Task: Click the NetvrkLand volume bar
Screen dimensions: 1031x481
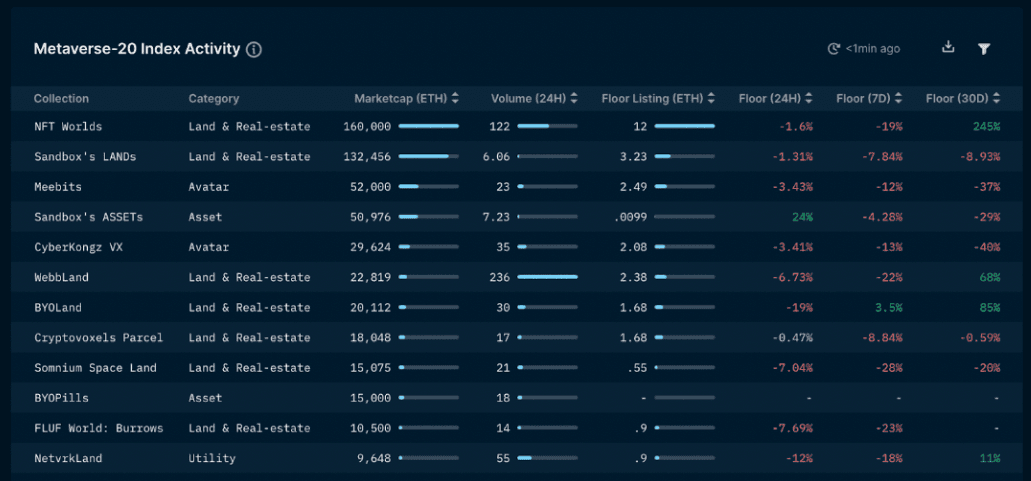Action: (548, 459)
